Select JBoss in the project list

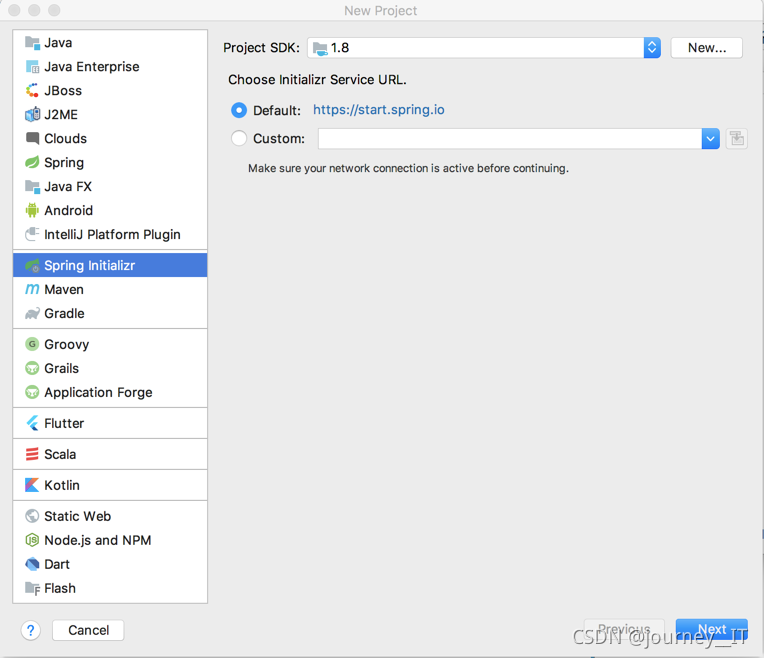coord(110,91)
